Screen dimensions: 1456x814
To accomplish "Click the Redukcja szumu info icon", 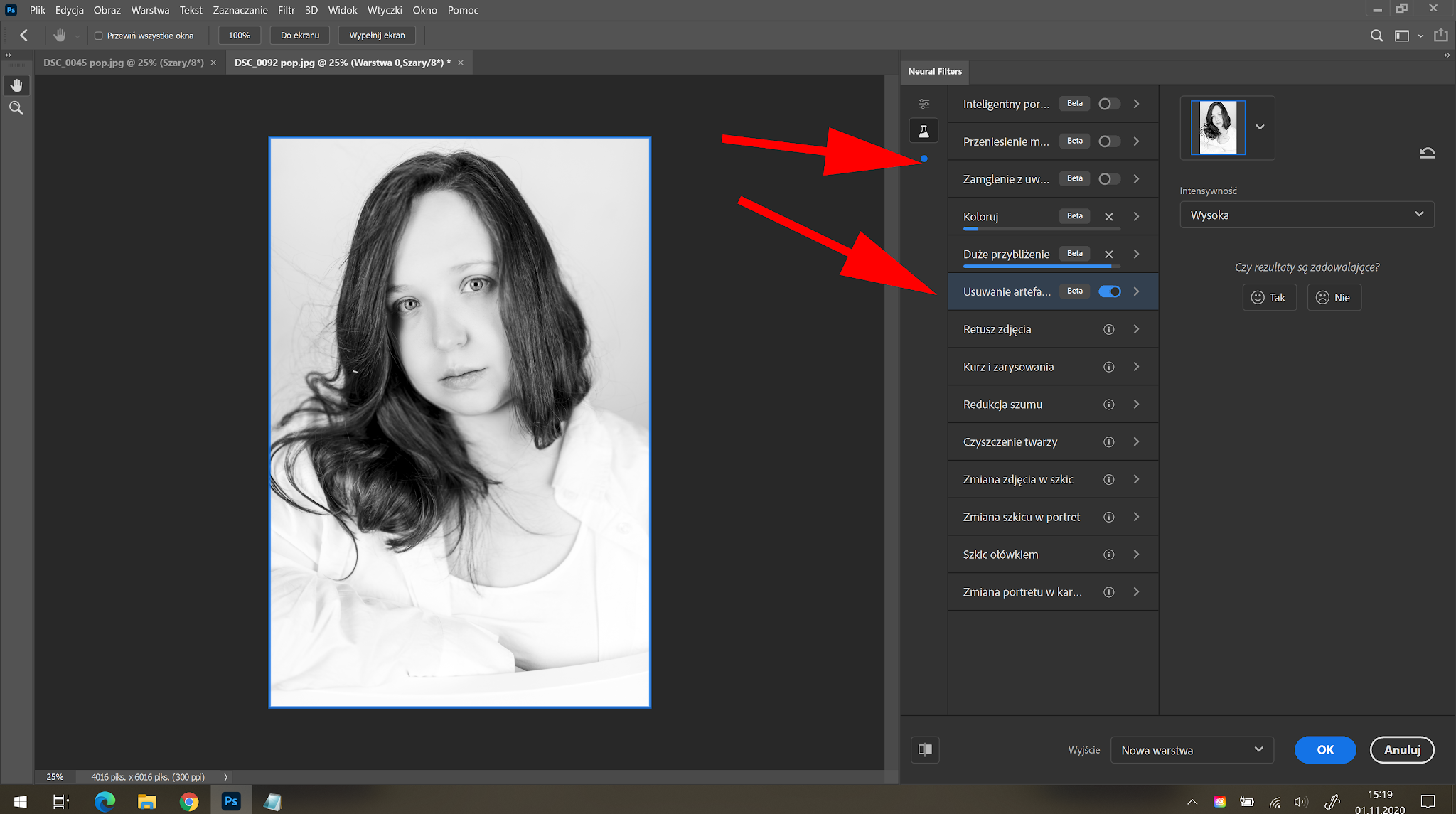I will click(x=1108, y=404).
